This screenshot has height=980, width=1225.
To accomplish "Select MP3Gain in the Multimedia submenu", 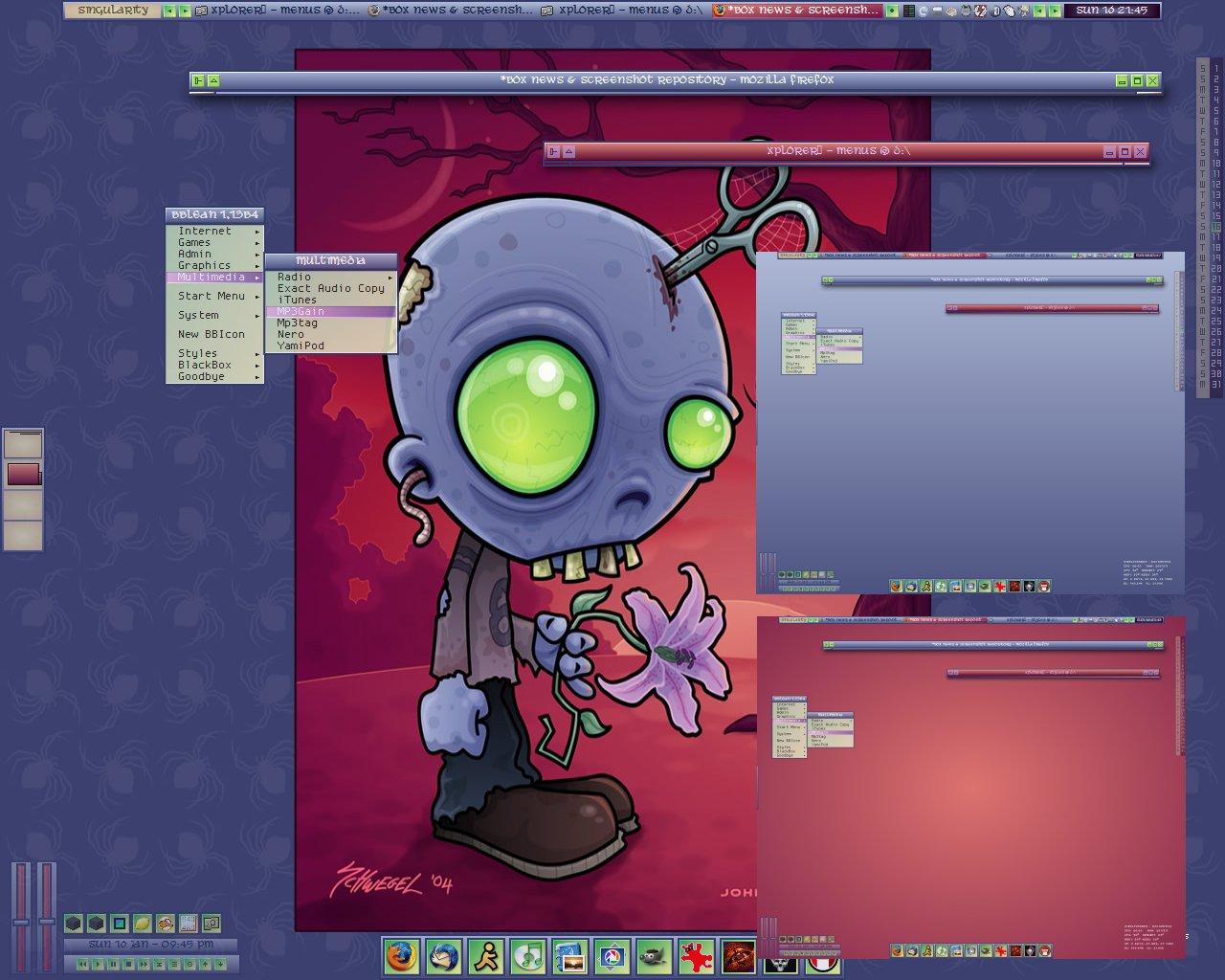I will click(330, 311).
